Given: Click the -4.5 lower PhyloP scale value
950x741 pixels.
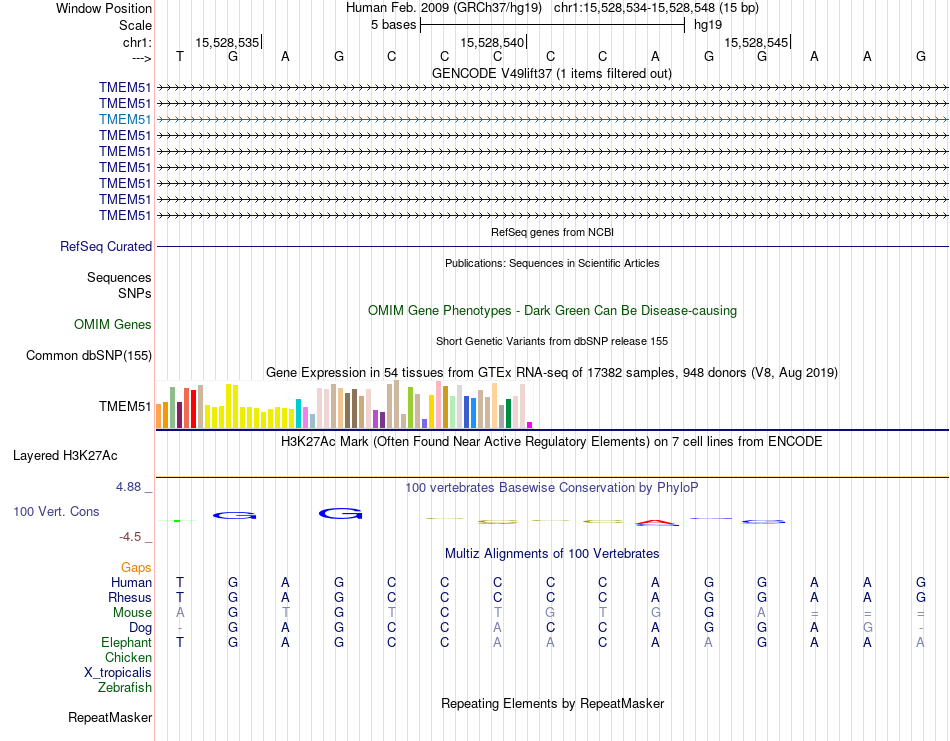Looking at the screenshot, I should 130,537.
